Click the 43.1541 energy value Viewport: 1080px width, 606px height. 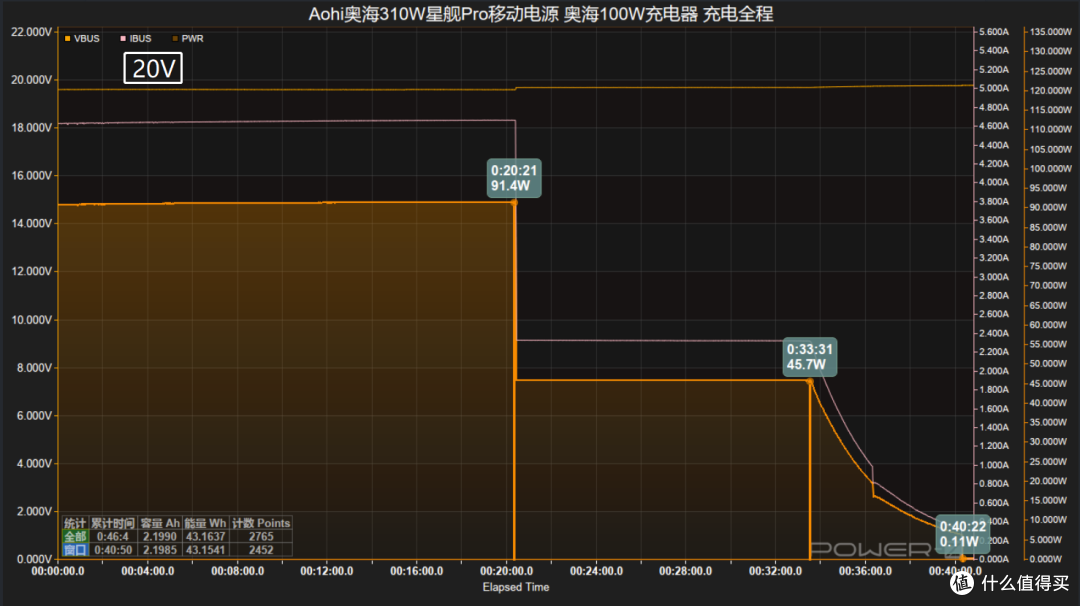pos(205,550)
